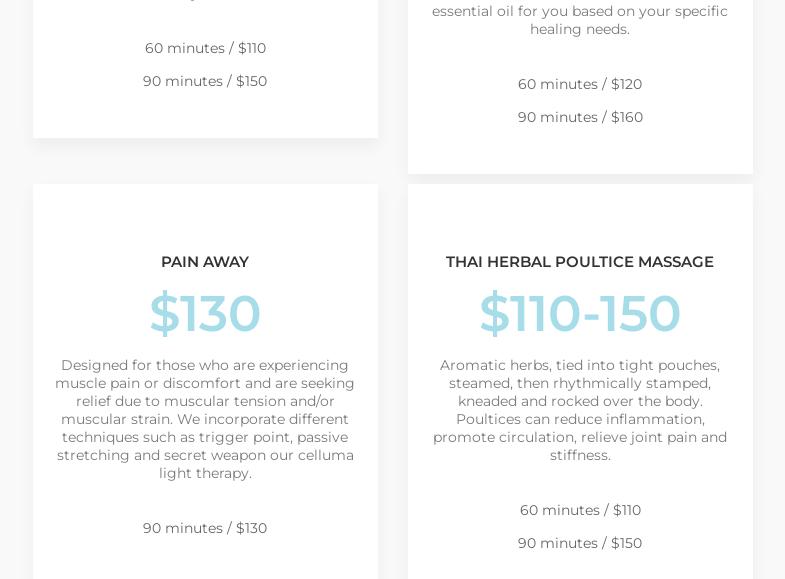Click top-left card's 90 minutes / $150 line

(x=205, y=81)
